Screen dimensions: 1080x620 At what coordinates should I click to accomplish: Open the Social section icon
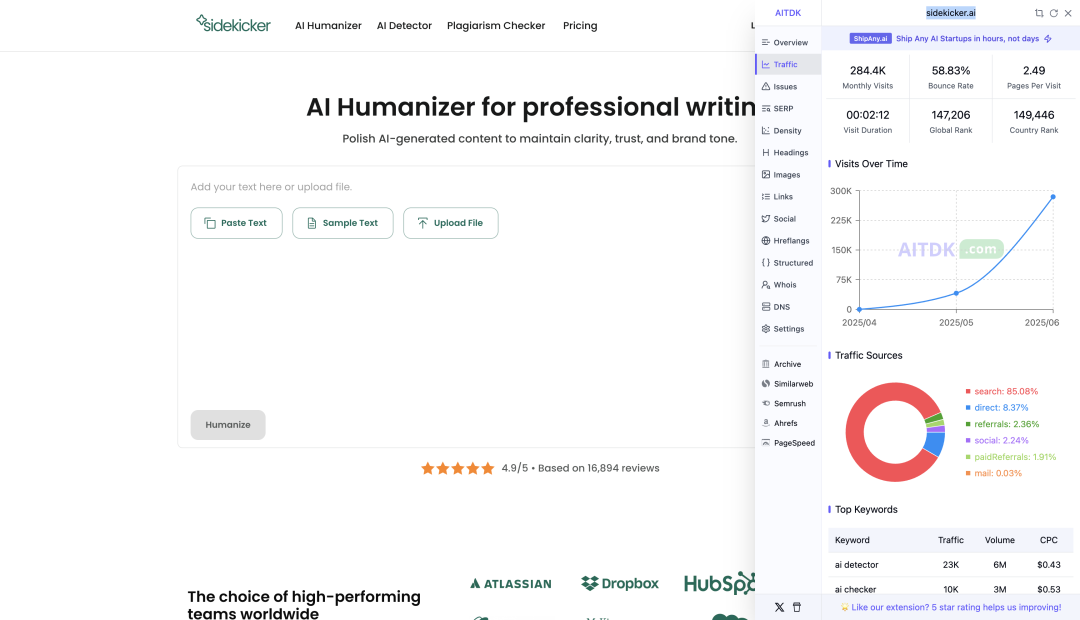click(x=766, y=219)
